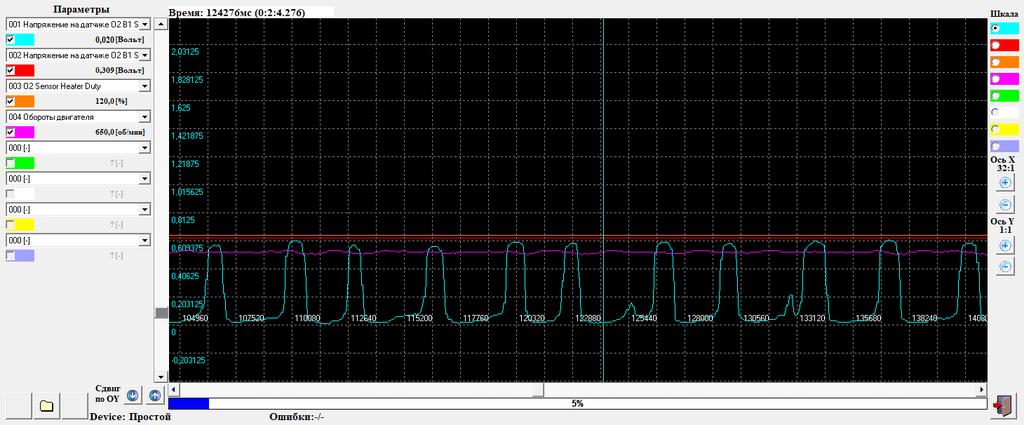The image size is (1024, 425).
Task: Select the magenta scale radio button
Action: coord(996,79)
